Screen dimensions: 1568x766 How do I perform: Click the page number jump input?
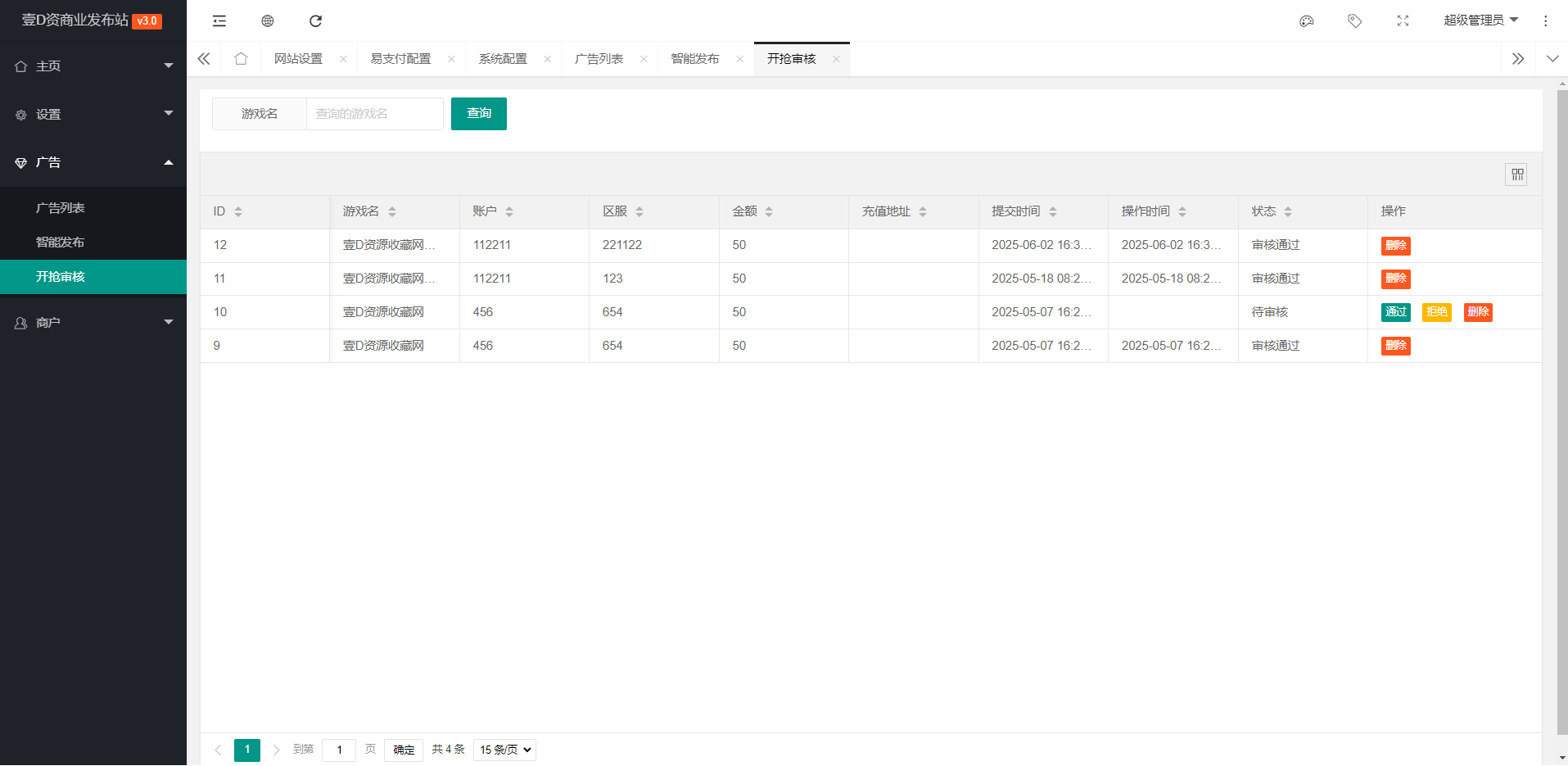[339, 750]
